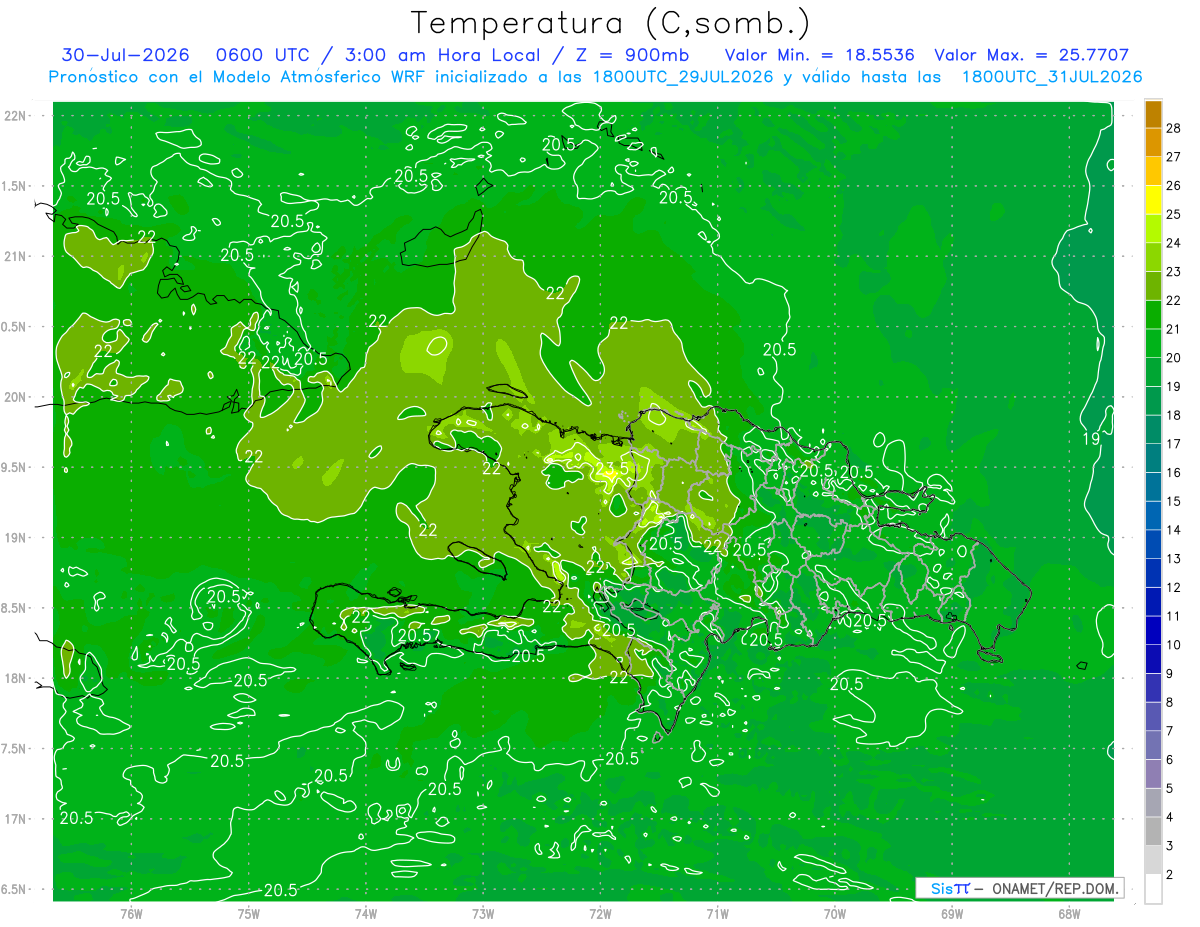
Task: Click the latitude axis label "22N"
Action: point(15,116)
